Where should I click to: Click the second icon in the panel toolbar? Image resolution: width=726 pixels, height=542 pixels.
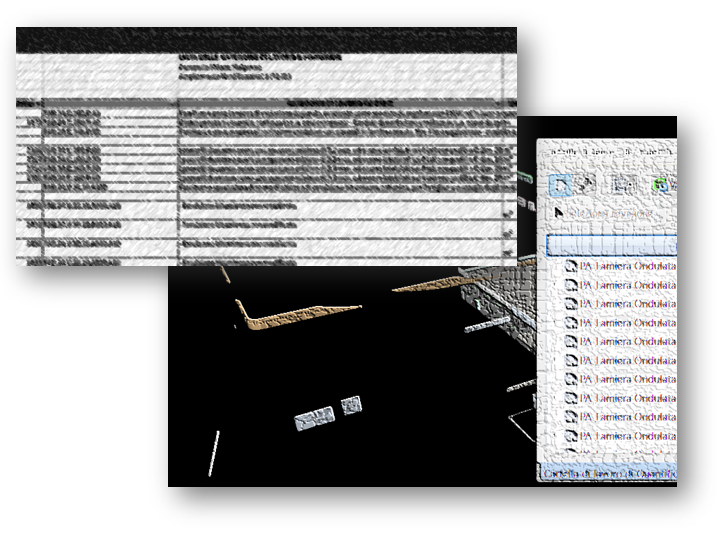point(589,185)
